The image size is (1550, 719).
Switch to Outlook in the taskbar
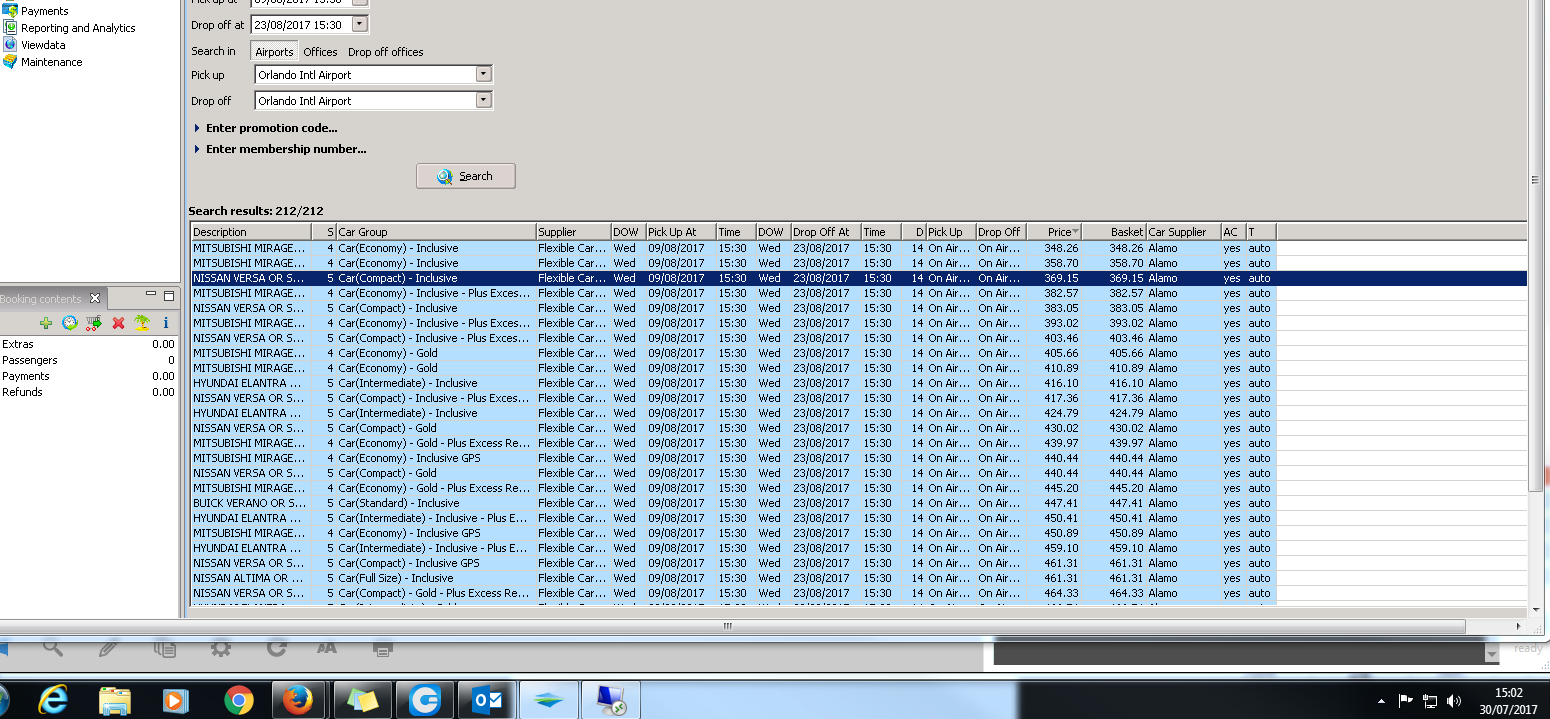coord(487,700)
